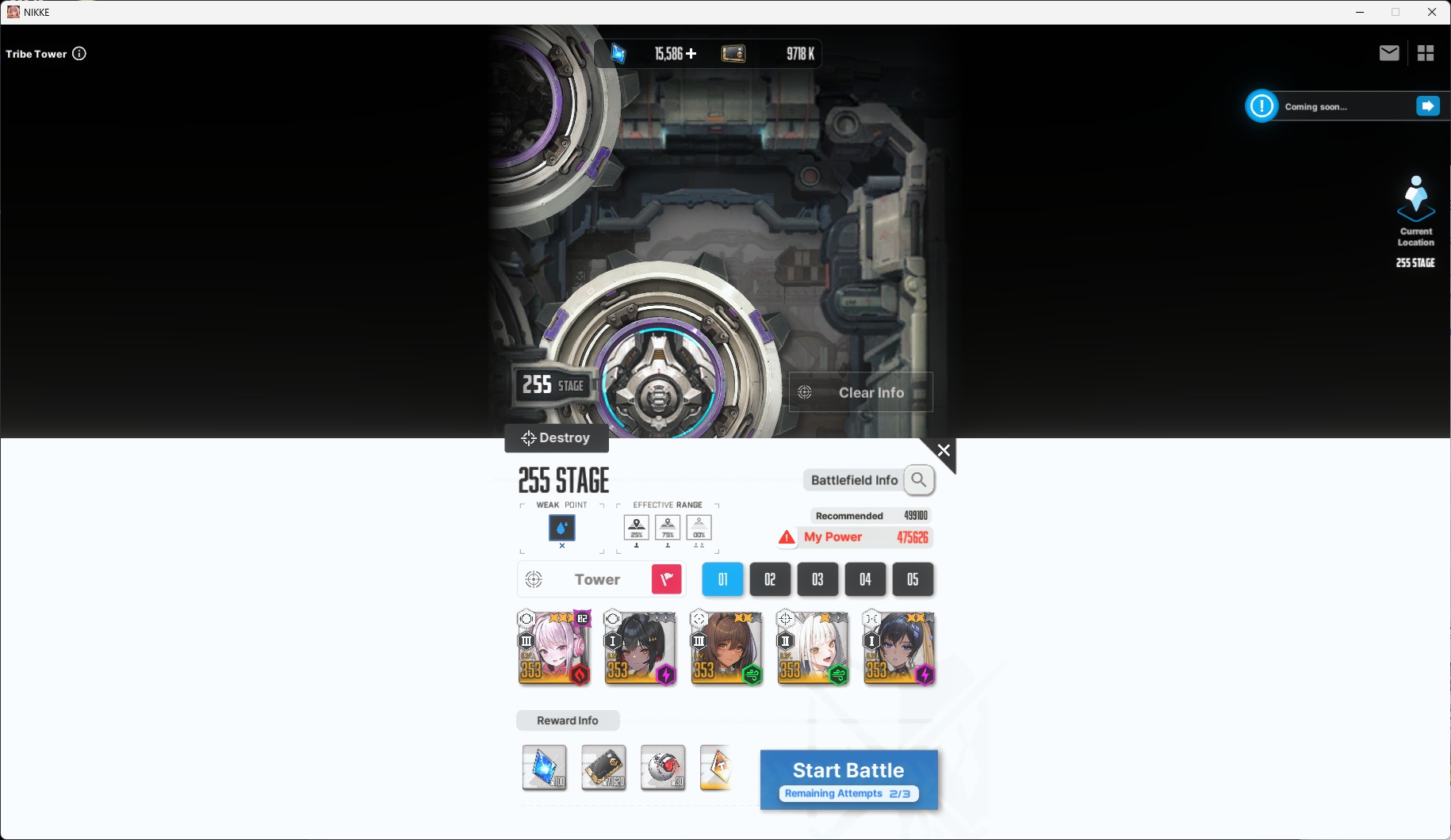
Task: Click the Reward Info label
Action: click(x=568, y=720)
